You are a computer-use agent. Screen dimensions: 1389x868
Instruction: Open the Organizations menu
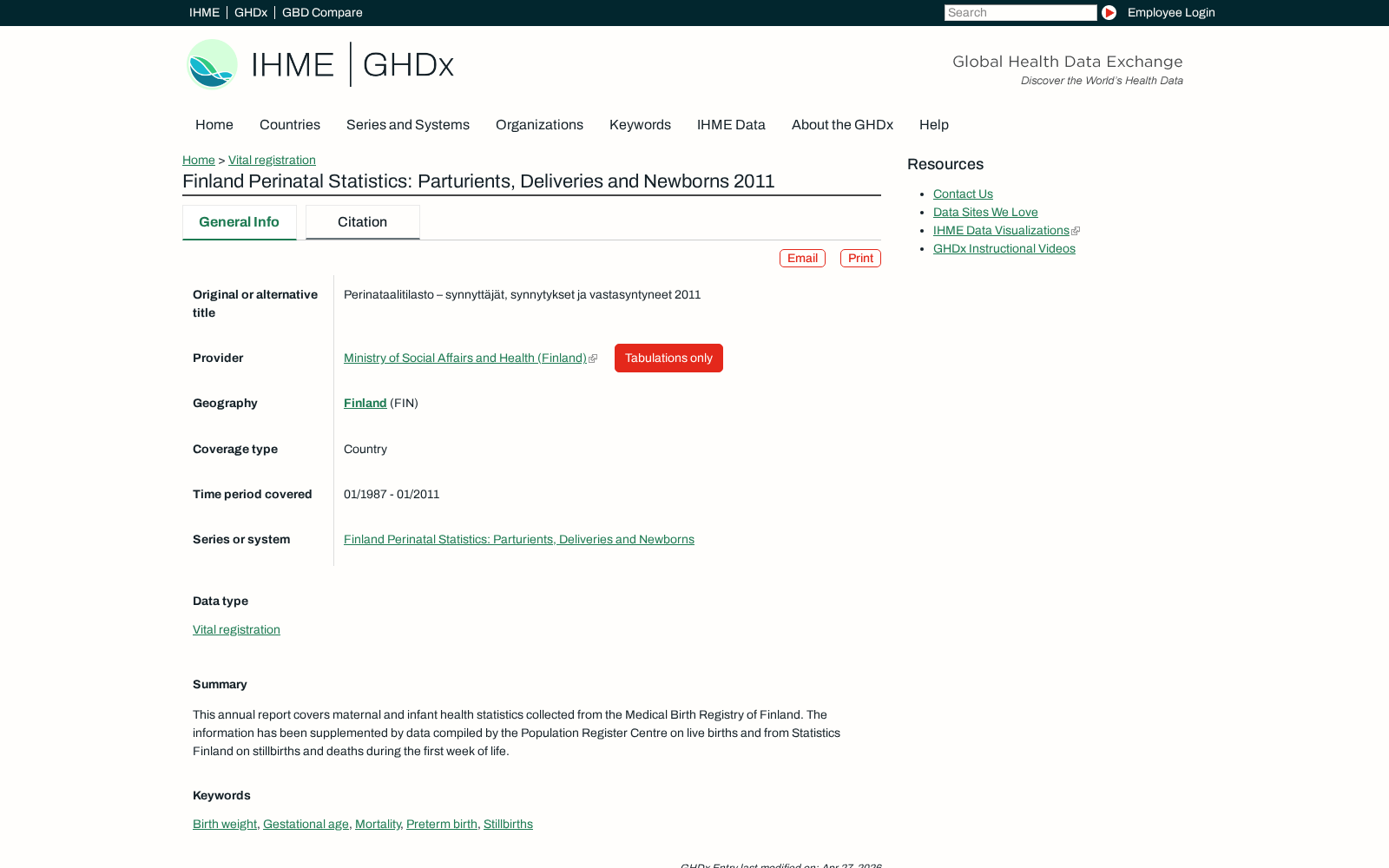click(539, 125)
